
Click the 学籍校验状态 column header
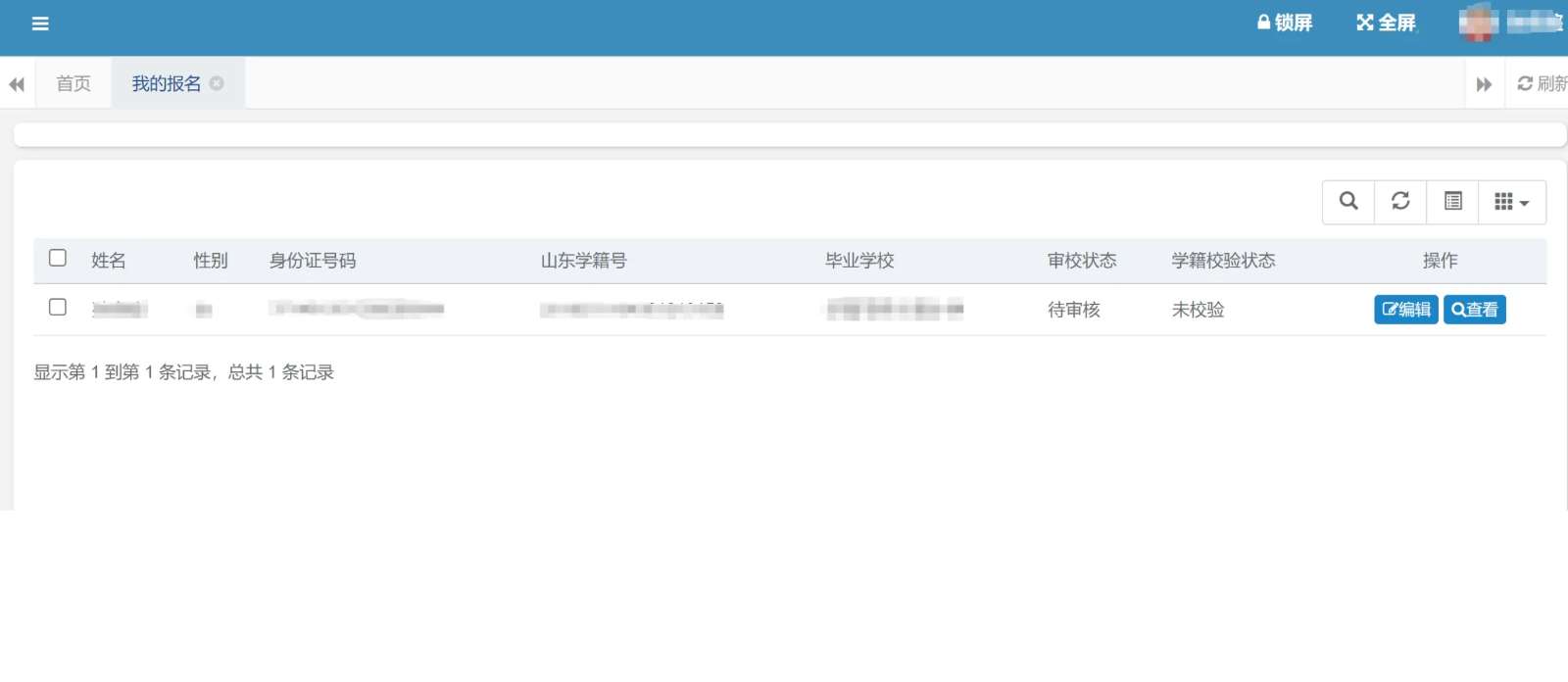[x=1224, y=261]
